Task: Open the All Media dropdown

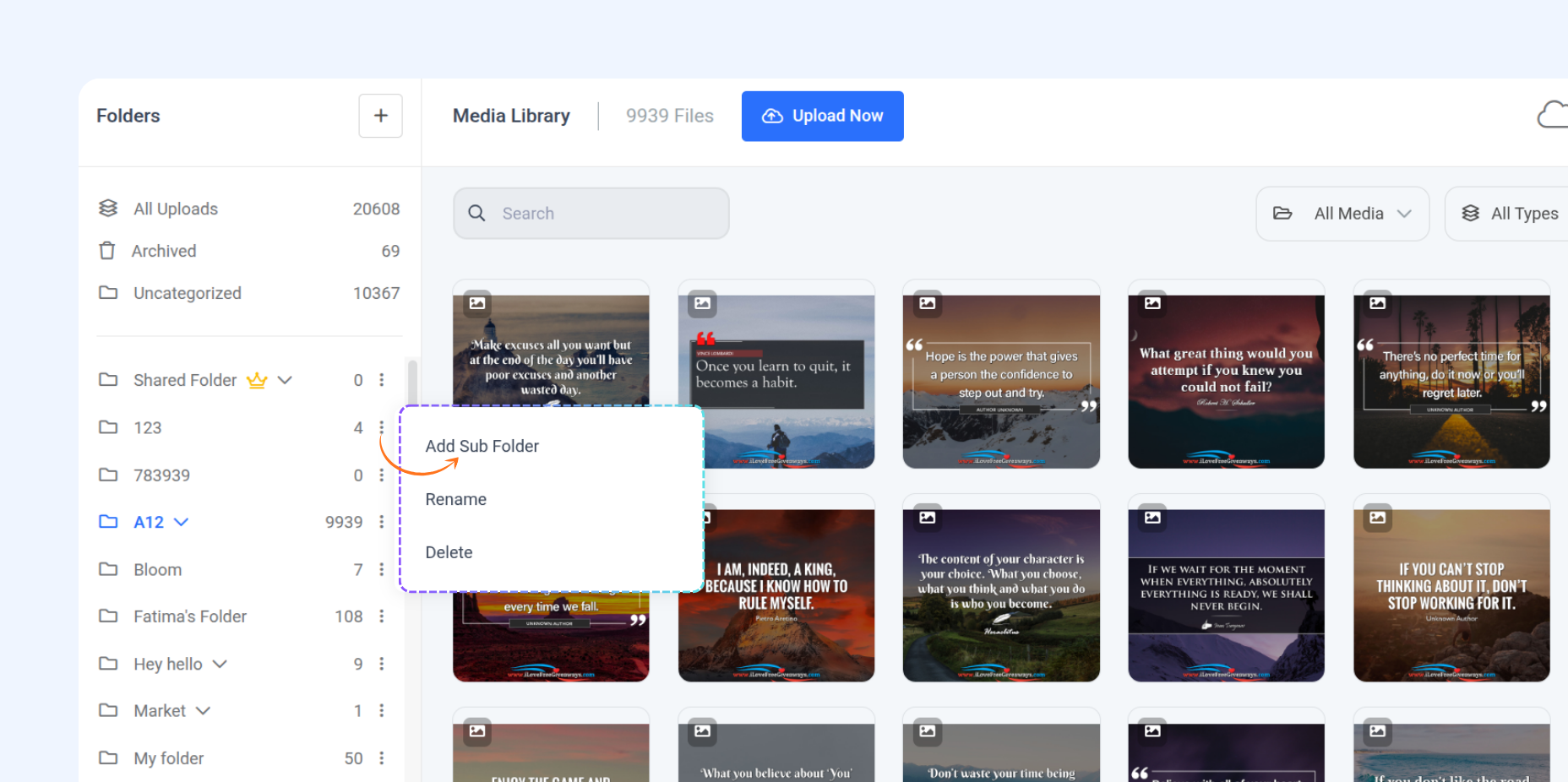Action: click(x=1342, y=214)
